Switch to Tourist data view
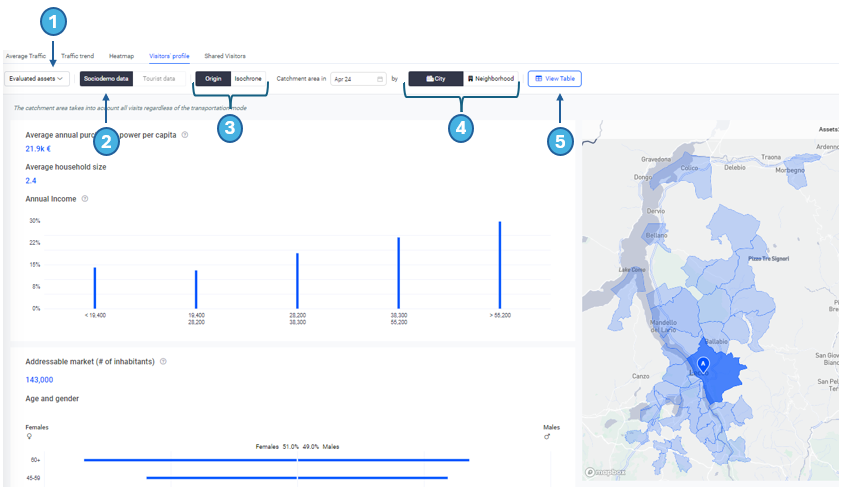This screenshot has height=487, width=841. point(159,78)
